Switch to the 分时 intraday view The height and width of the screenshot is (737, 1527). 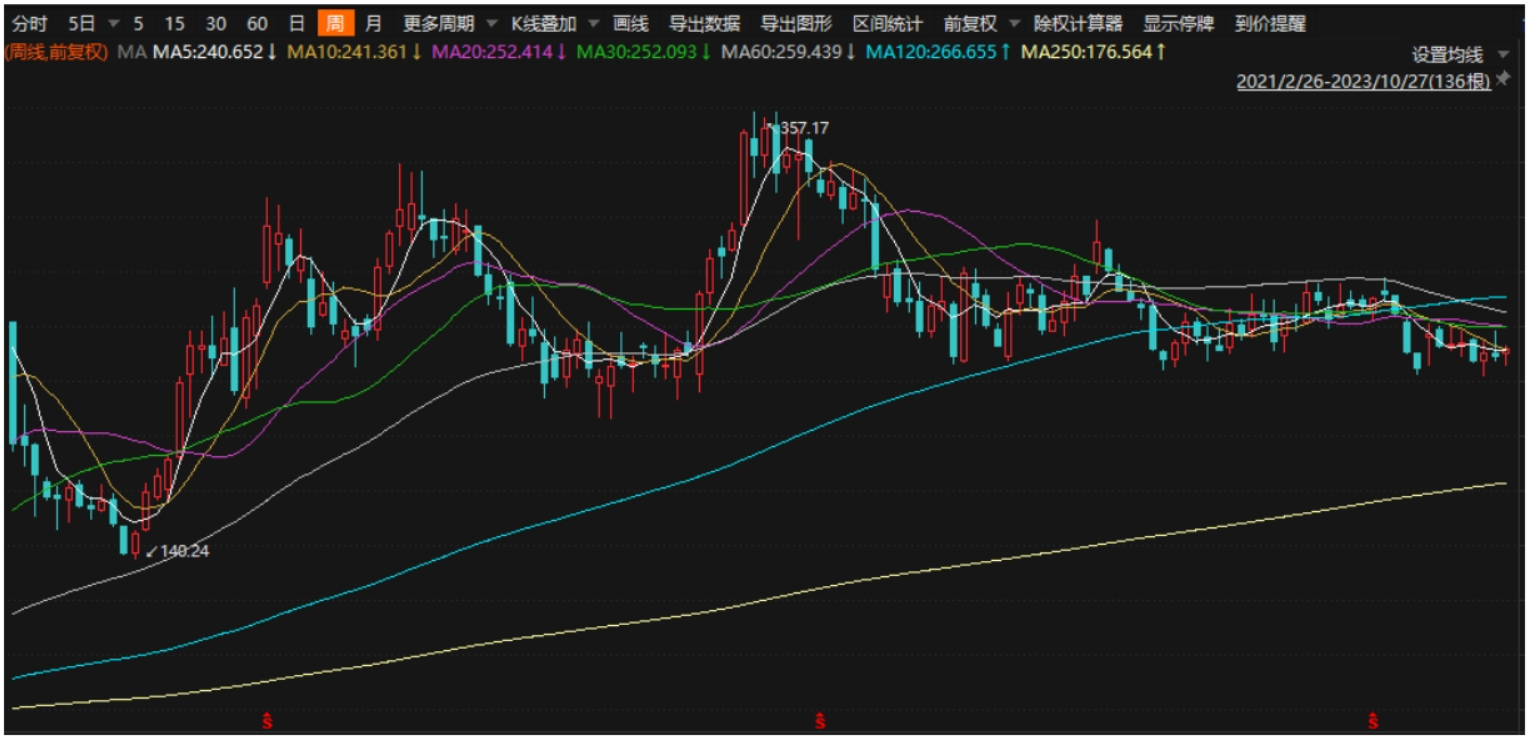coord(30,23)
